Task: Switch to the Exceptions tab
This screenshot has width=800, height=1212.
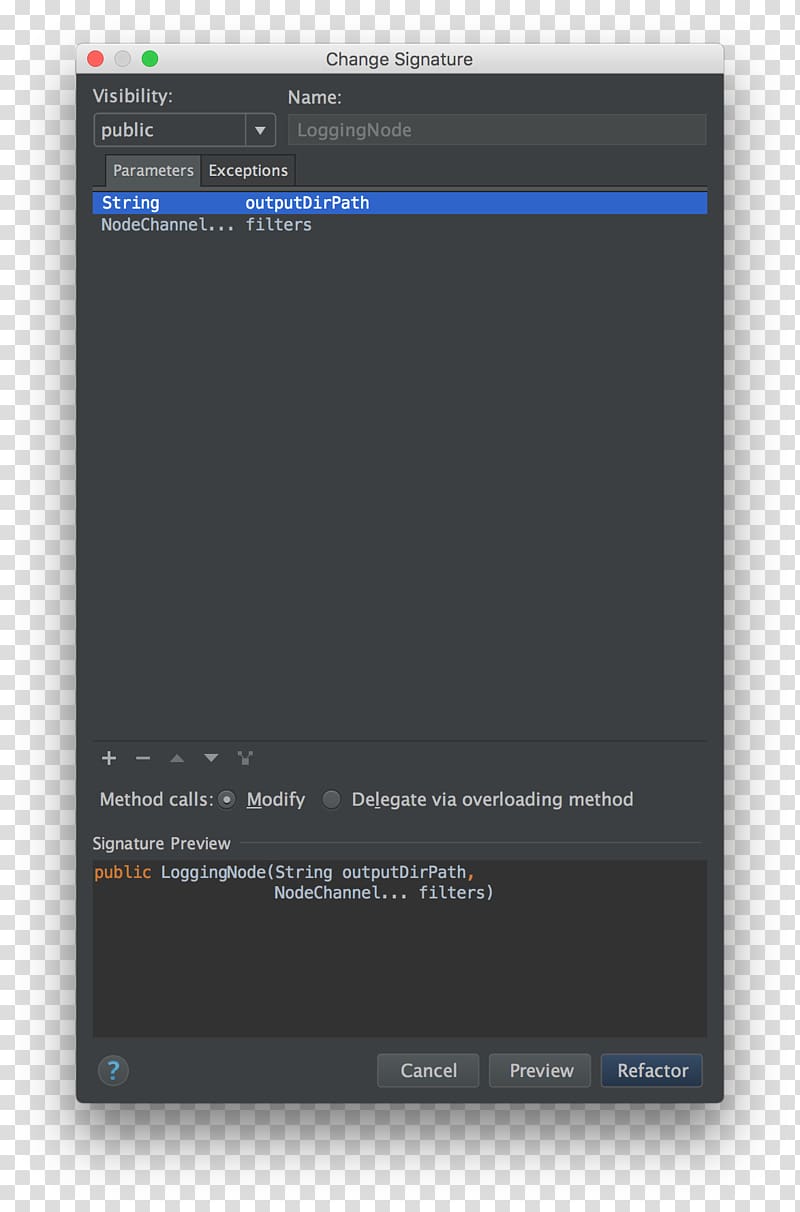Action: (248, 170)
